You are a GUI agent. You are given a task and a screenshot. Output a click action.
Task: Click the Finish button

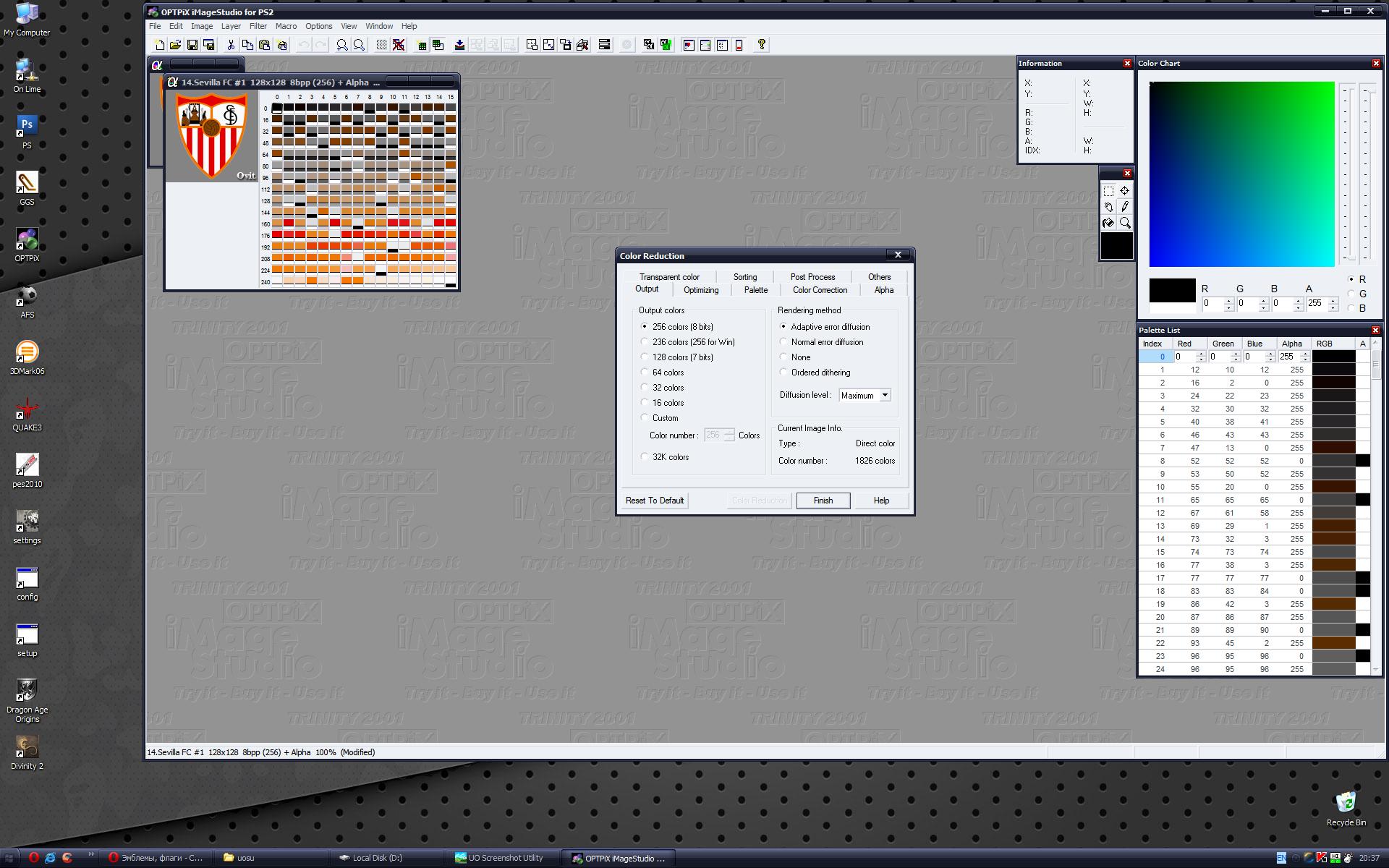coord(823,501)
